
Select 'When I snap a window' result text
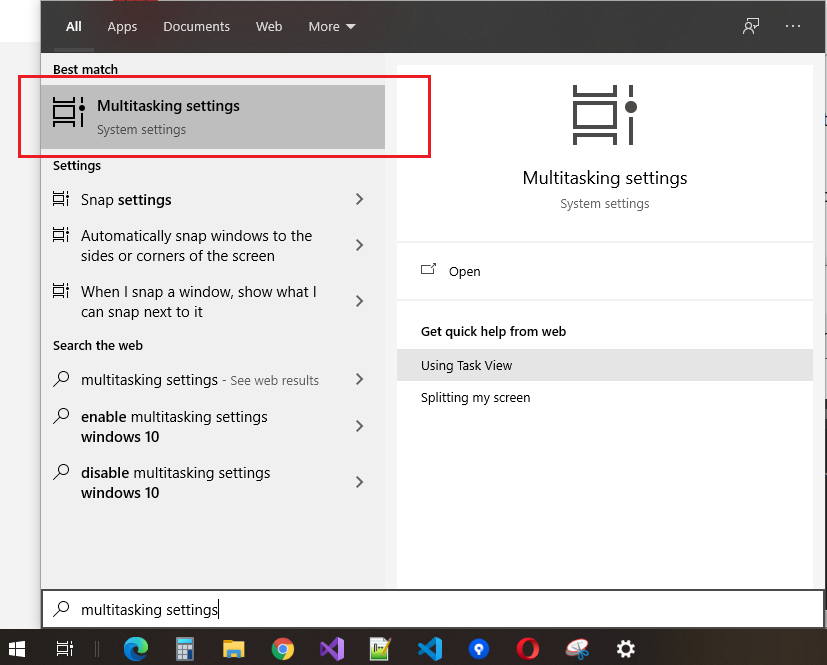[x=199, y=301]
